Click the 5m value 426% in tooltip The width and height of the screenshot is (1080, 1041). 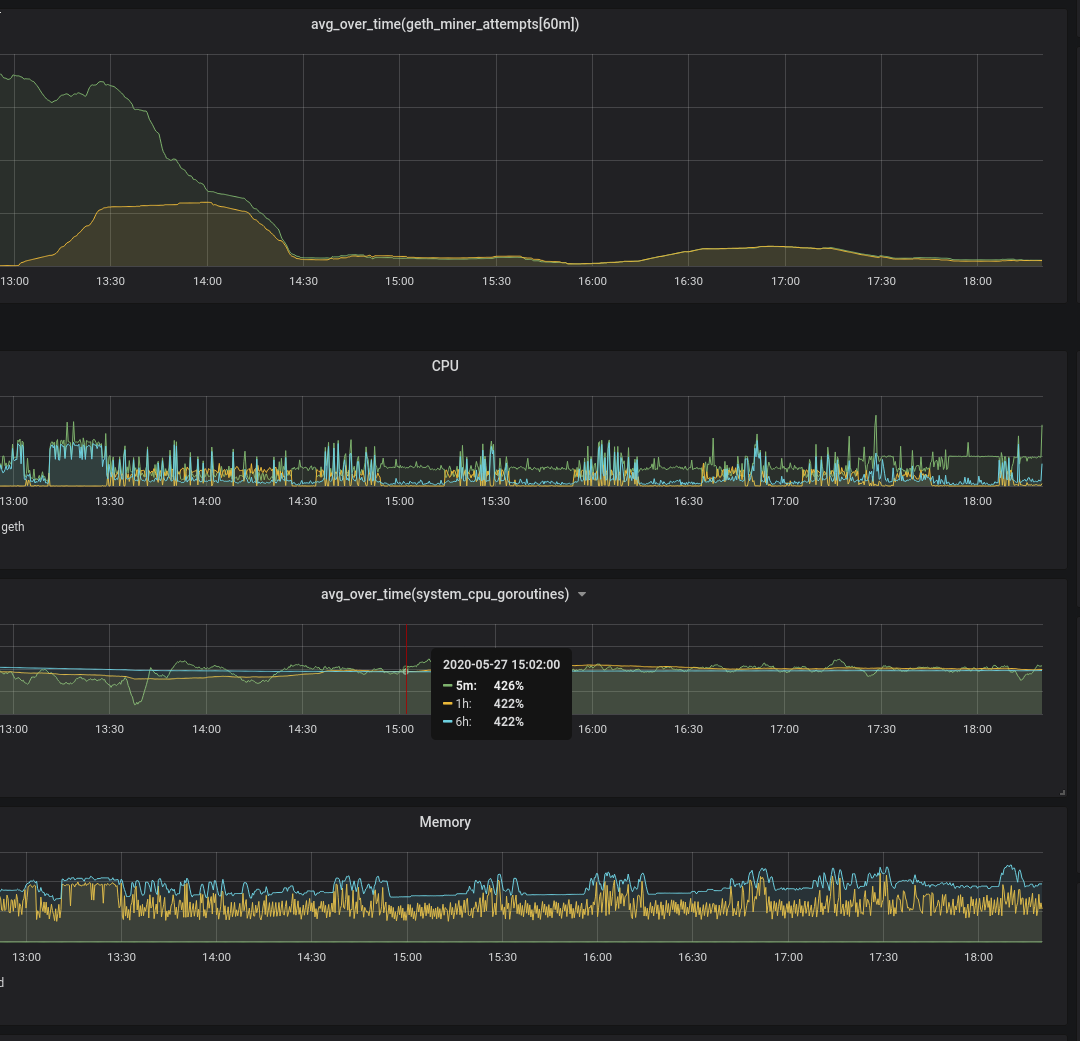(x=508, y=686)
